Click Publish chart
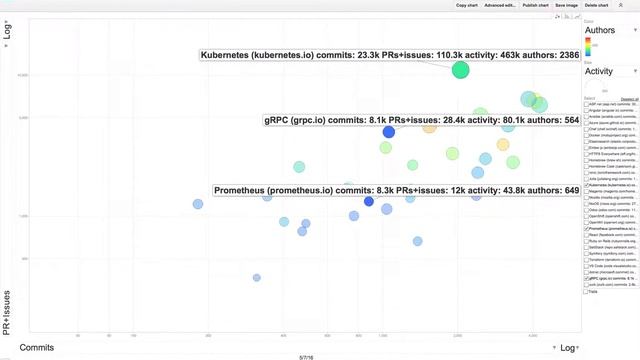Screen dimensions: 640x360 (x=536, y=5)
